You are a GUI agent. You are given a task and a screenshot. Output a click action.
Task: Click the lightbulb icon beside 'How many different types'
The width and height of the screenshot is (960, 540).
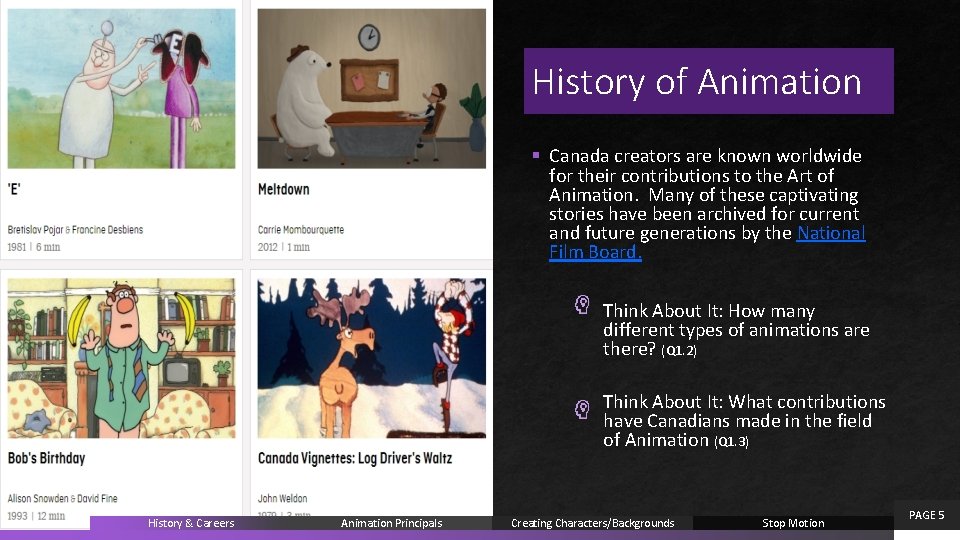tap(582, 304)
